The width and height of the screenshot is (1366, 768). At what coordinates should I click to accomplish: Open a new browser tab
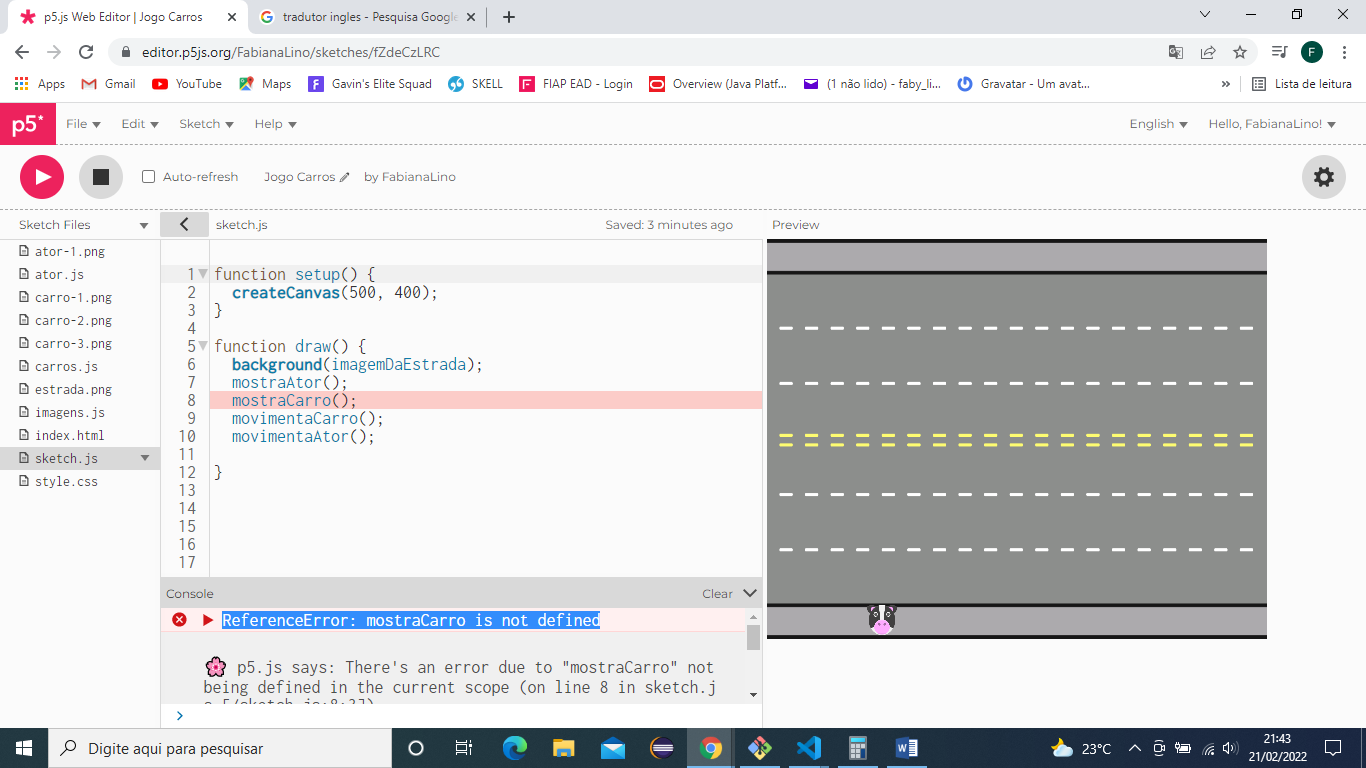[x=509, y=17]
